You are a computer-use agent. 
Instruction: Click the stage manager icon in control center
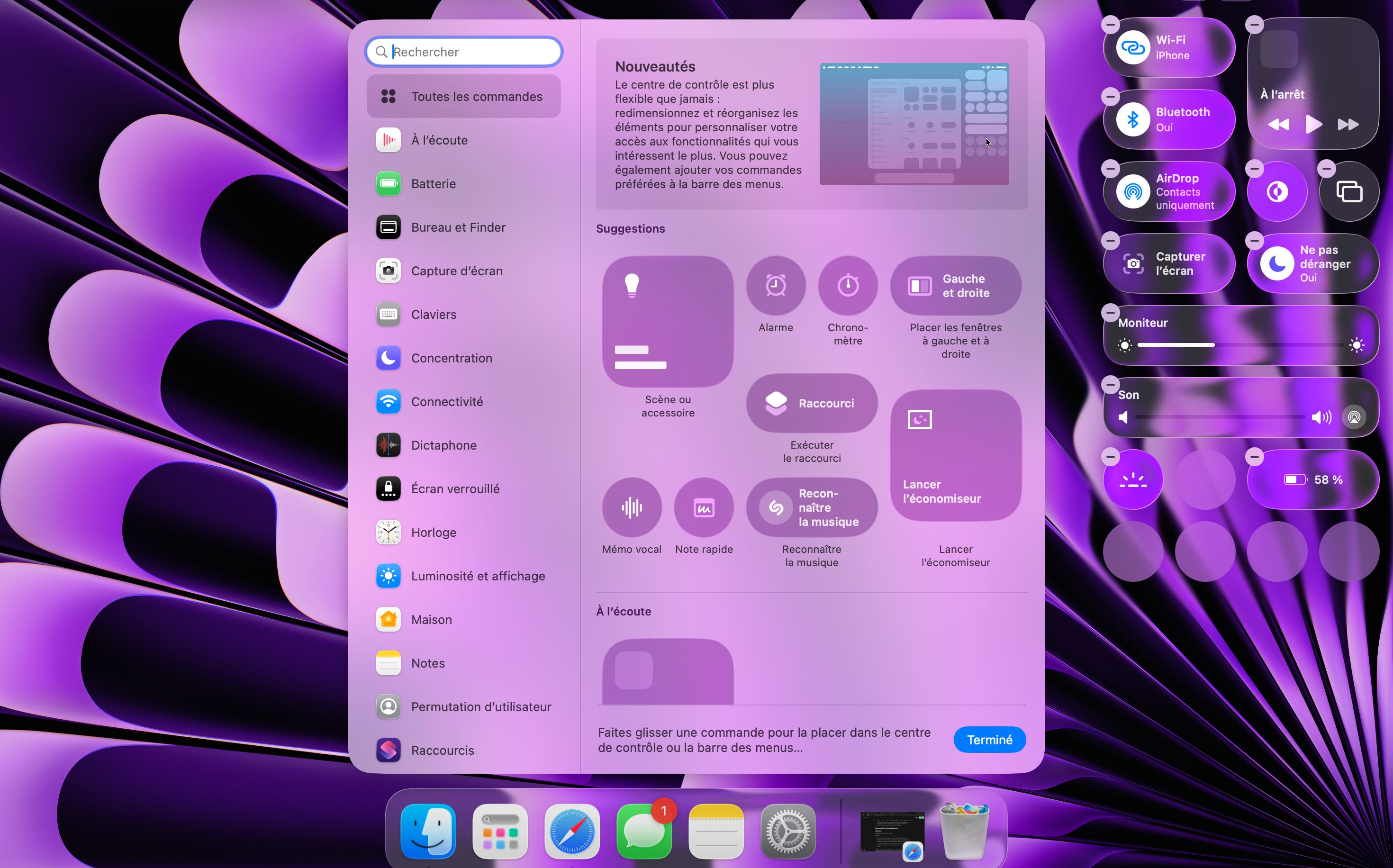click(1349, 191)
